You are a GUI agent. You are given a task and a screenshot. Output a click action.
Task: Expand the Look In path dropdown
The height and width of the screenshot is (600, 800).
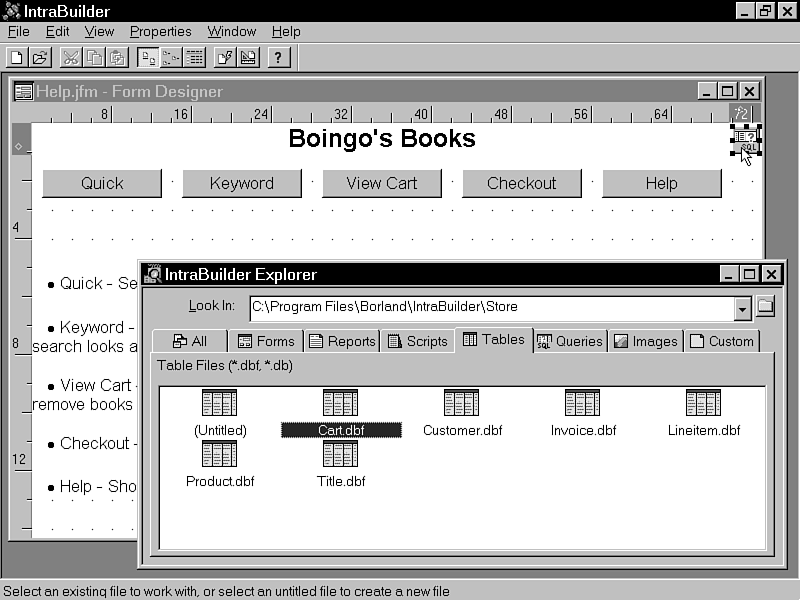(742, 308)
